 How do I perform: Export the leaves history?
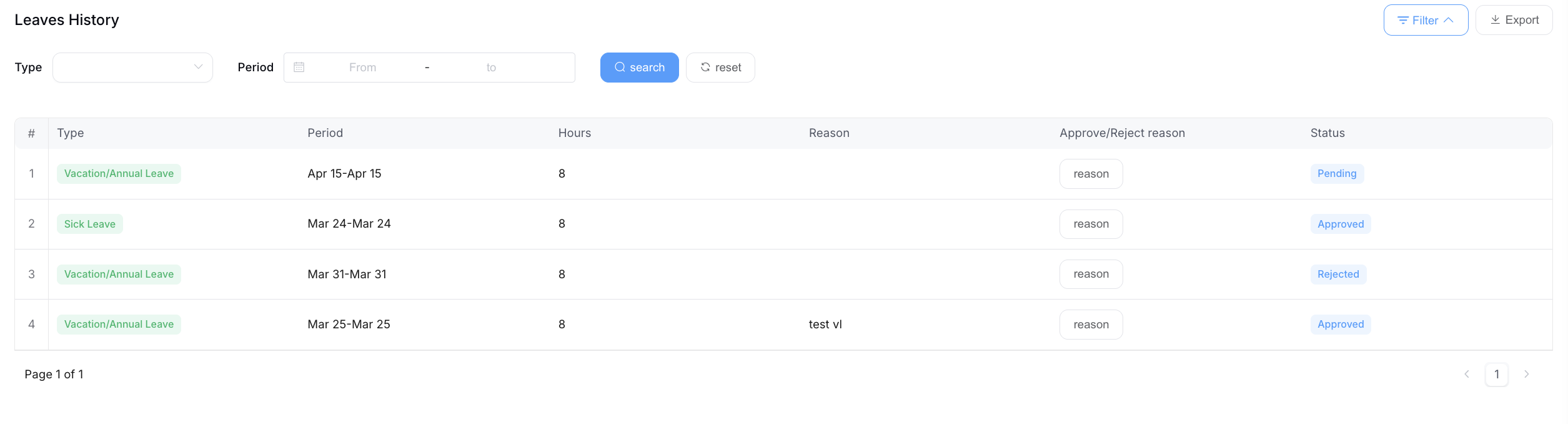[1514, 21]
